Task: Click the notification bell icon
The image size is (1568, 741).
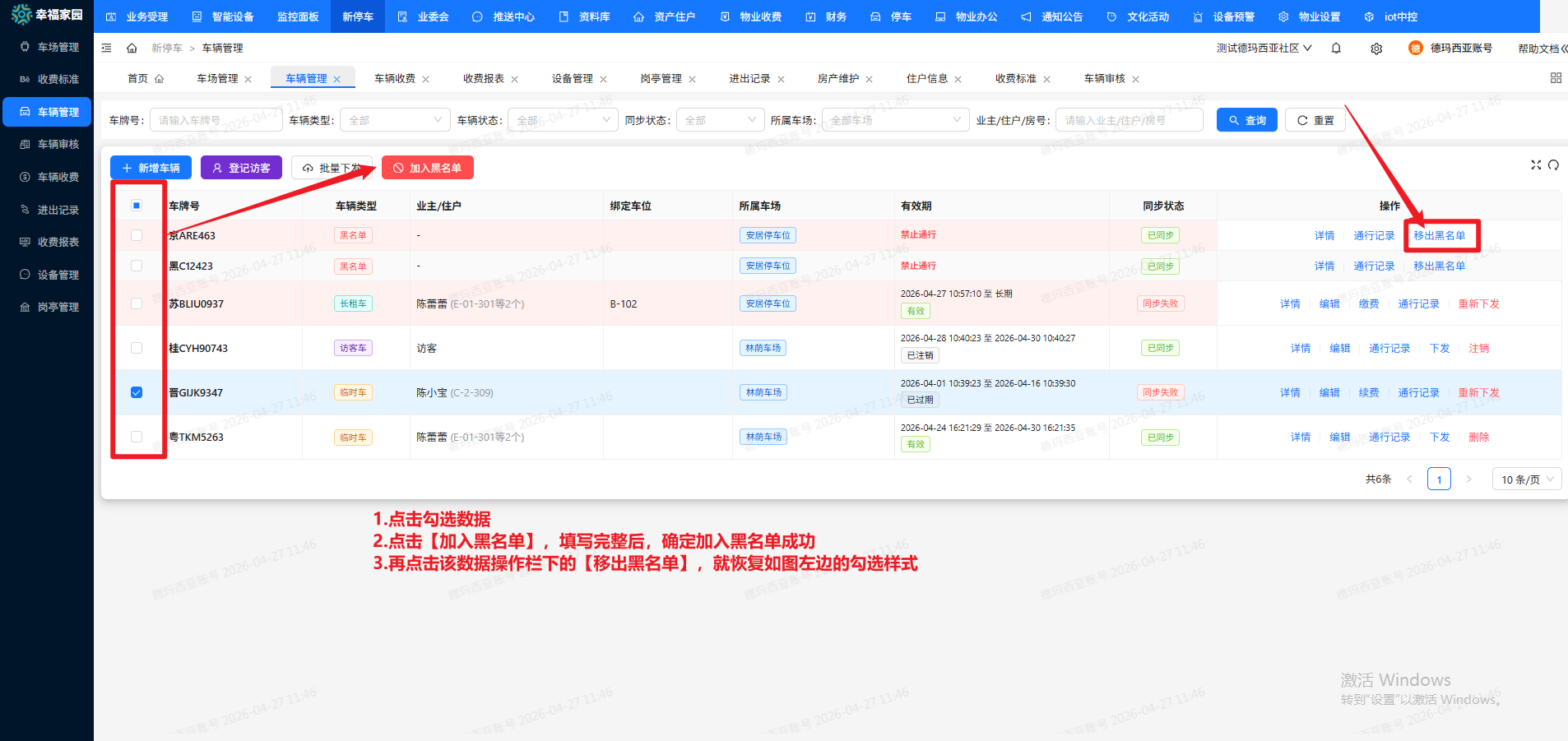Action: point(1336,49)
